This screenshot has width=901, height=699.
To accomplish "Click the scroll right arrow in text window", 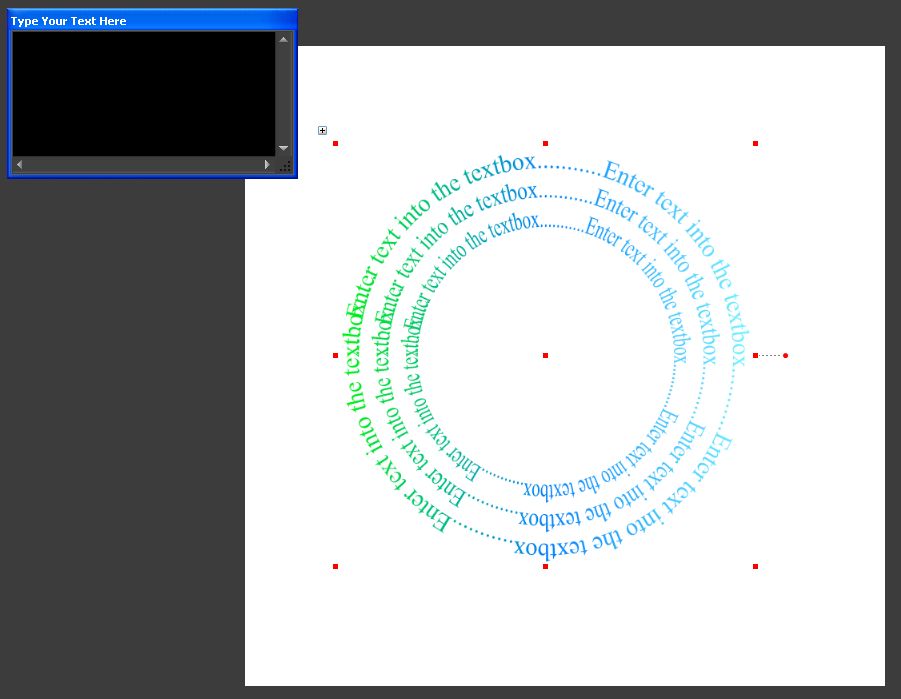I will click(267, 164).
